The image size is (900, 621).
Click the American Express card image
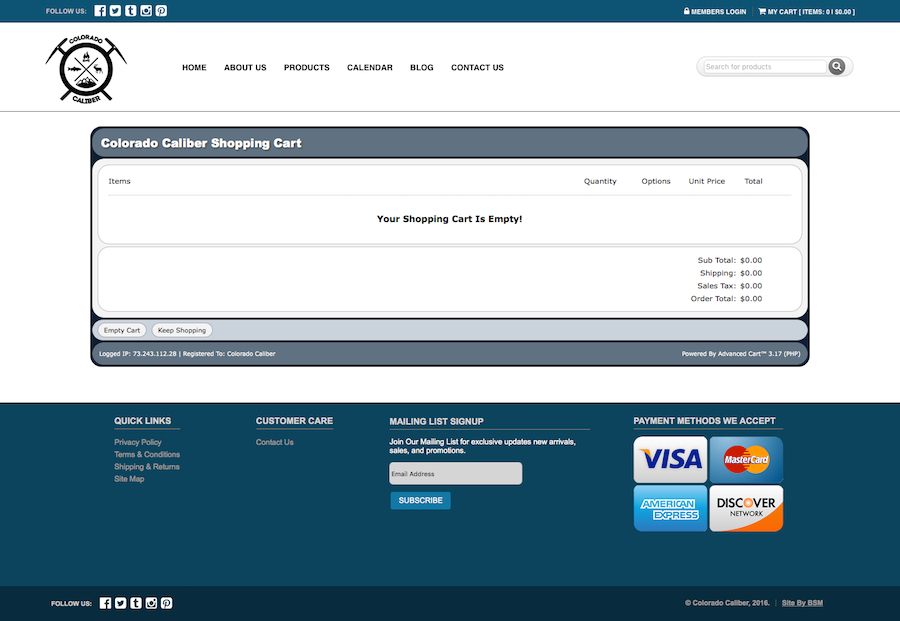point(670,509)
